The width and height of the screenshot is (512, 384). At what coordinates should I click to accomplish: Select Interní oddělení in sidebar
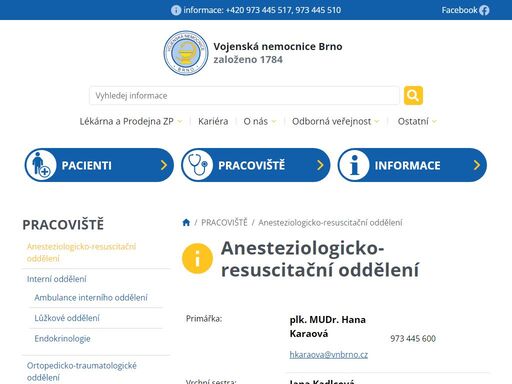57,279
